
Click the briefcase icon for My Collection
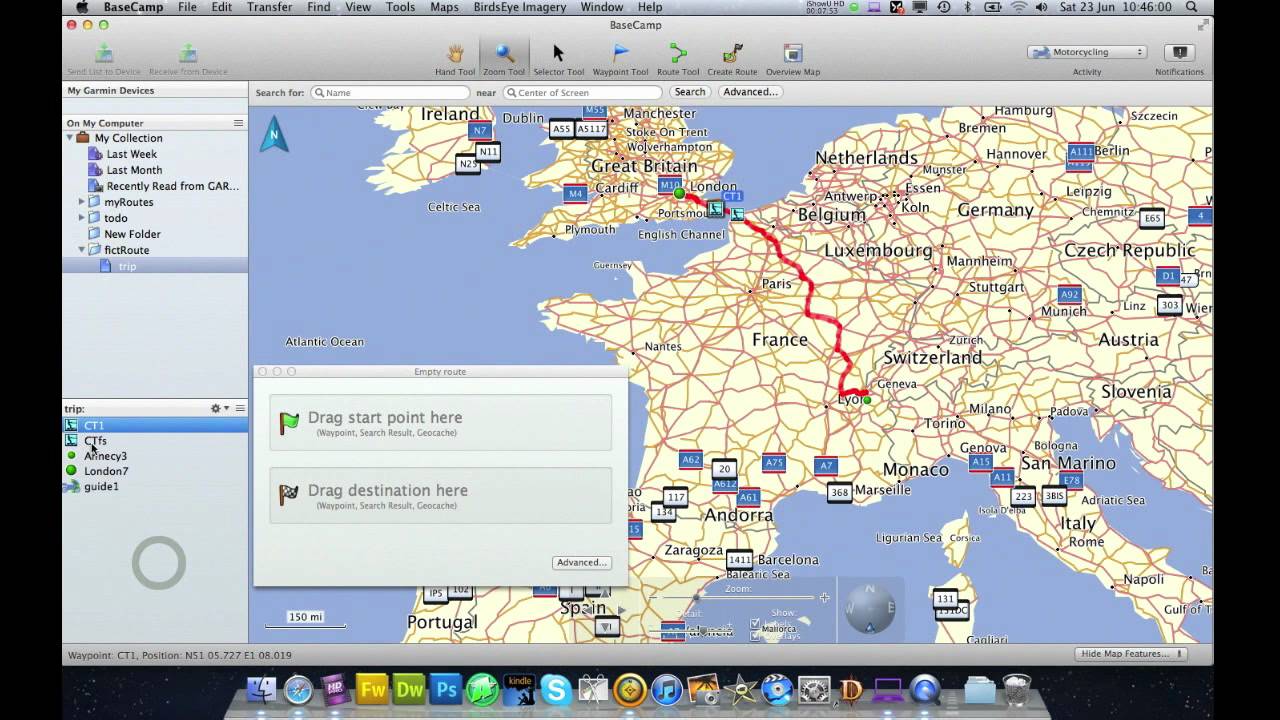click(x=84, y=138)
